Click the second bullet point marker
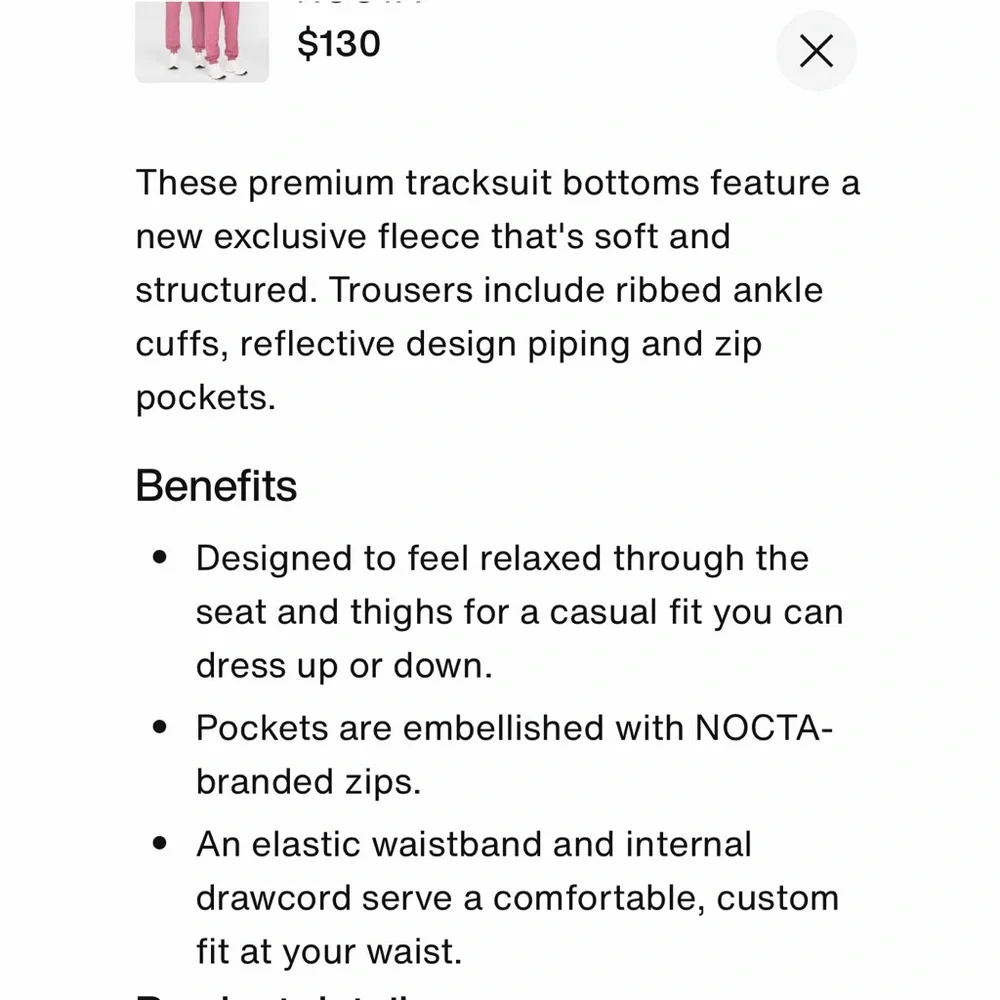1000x1000 pixels. (160, 728)
